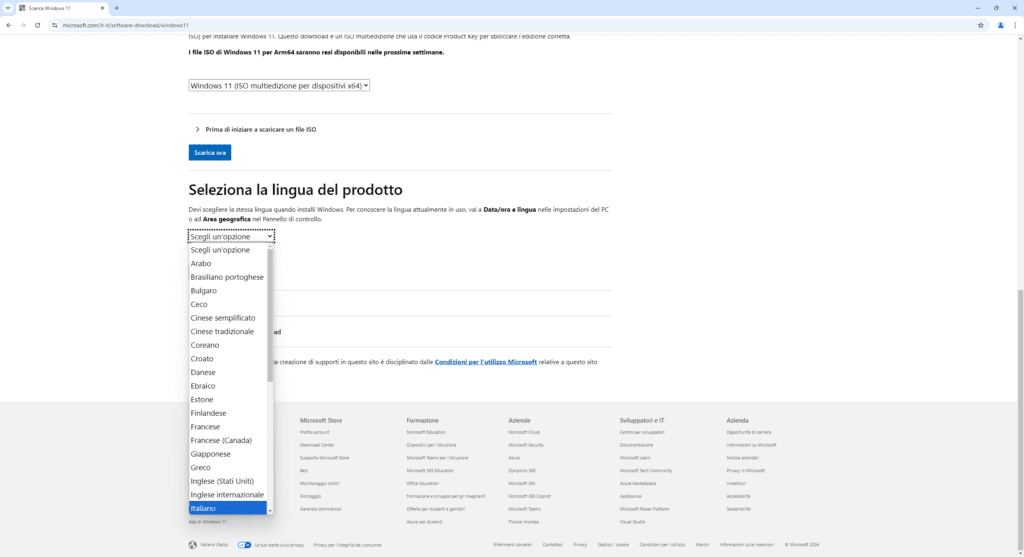Select Bulgaro from the language list
The image size is (1024, 557).
click(228, 291)
